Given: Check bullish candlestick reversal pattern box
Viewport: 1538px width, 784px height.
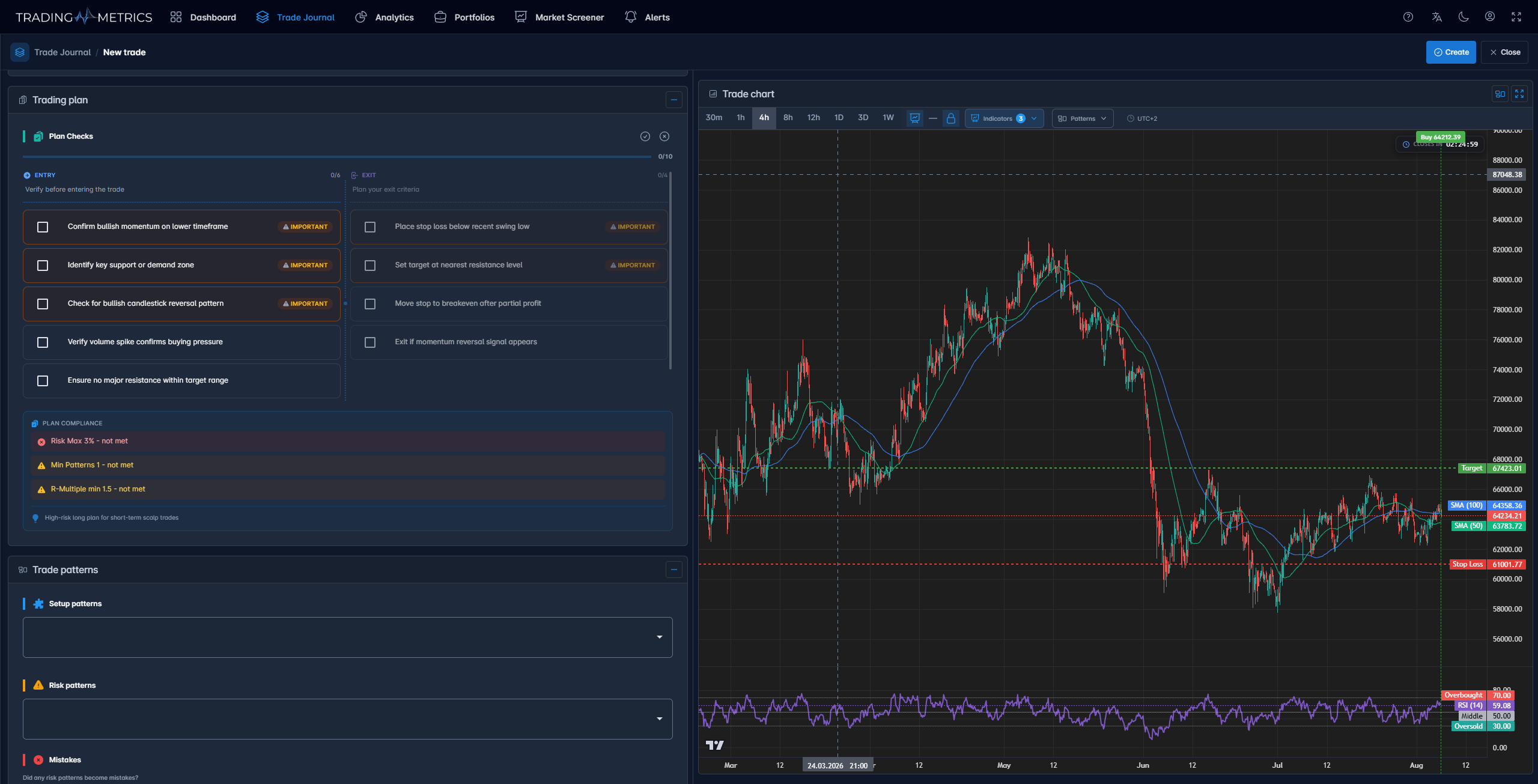Looking at the screenshot, I should coord(43,304).
